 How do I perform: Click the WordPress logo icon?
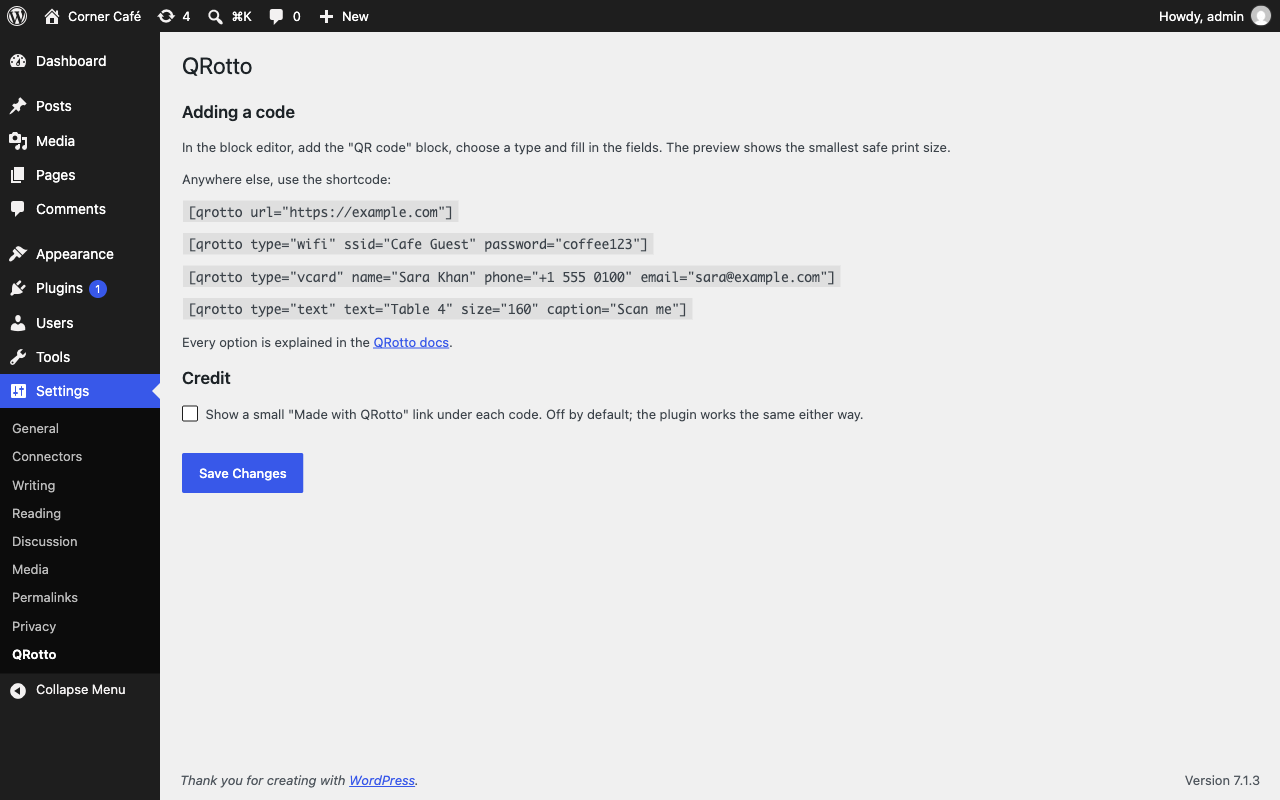click(x=17, y=16)
